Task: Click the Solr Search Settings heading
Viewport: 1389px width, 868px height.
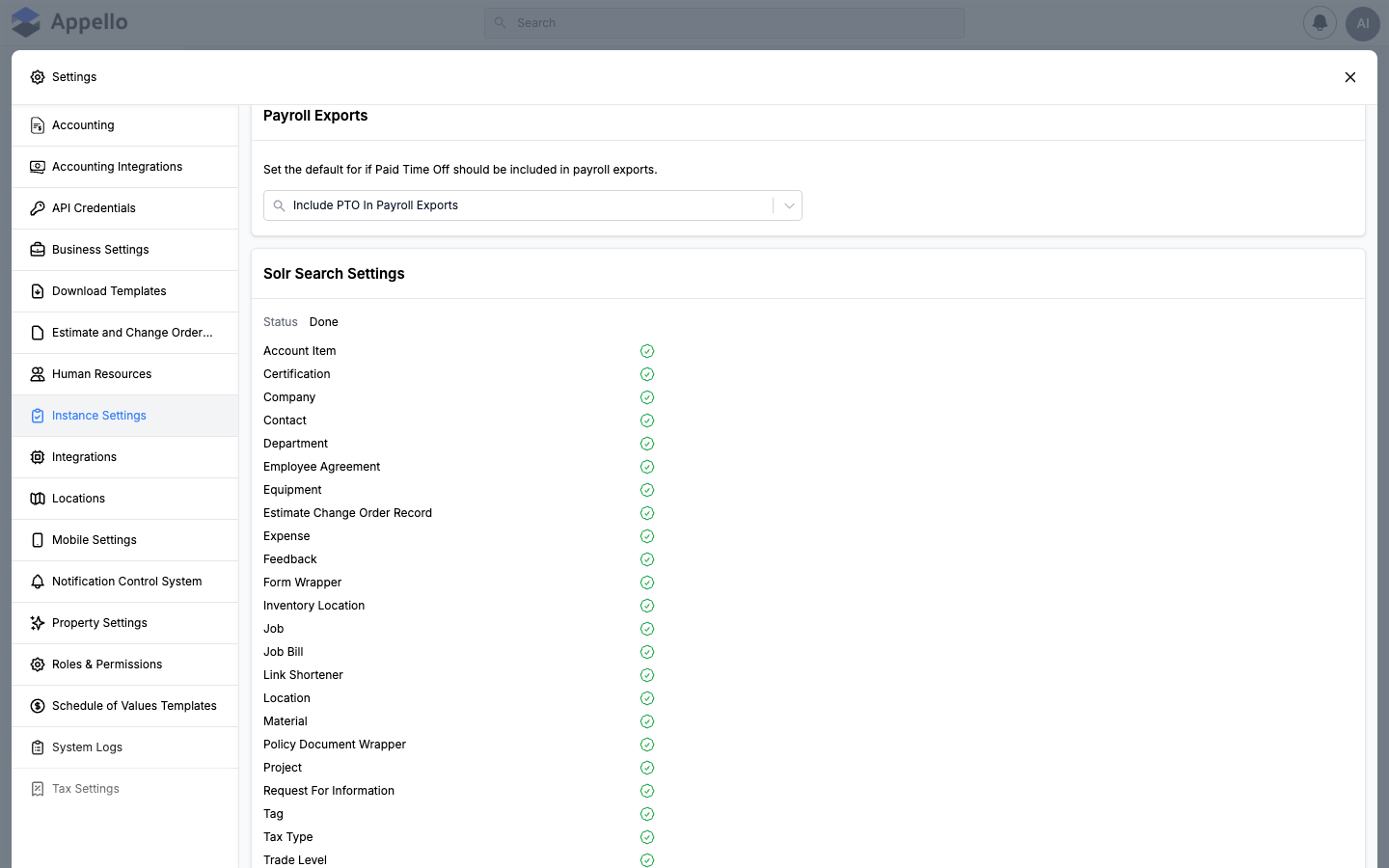Action: (334, 274)
